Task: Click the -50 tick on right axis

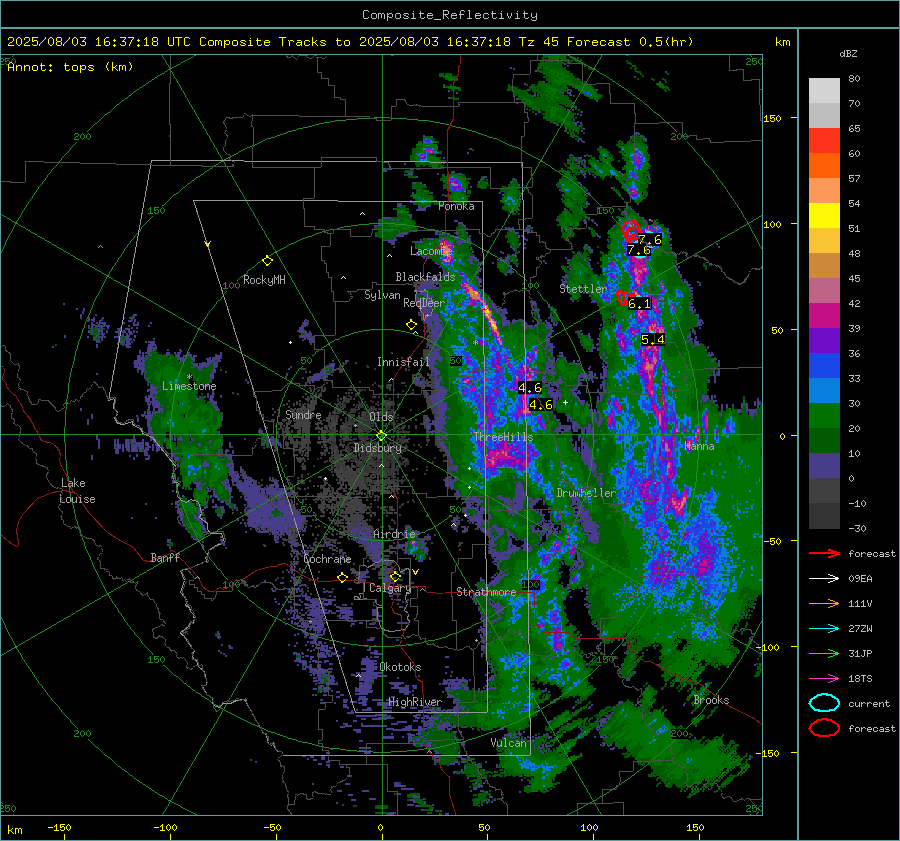Action: pos(772,541)
